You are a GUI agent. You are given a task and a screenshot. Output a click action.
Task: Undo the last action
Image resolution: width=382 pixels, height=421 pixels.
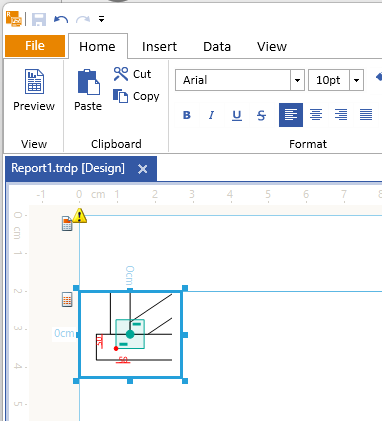click(61, 19)
